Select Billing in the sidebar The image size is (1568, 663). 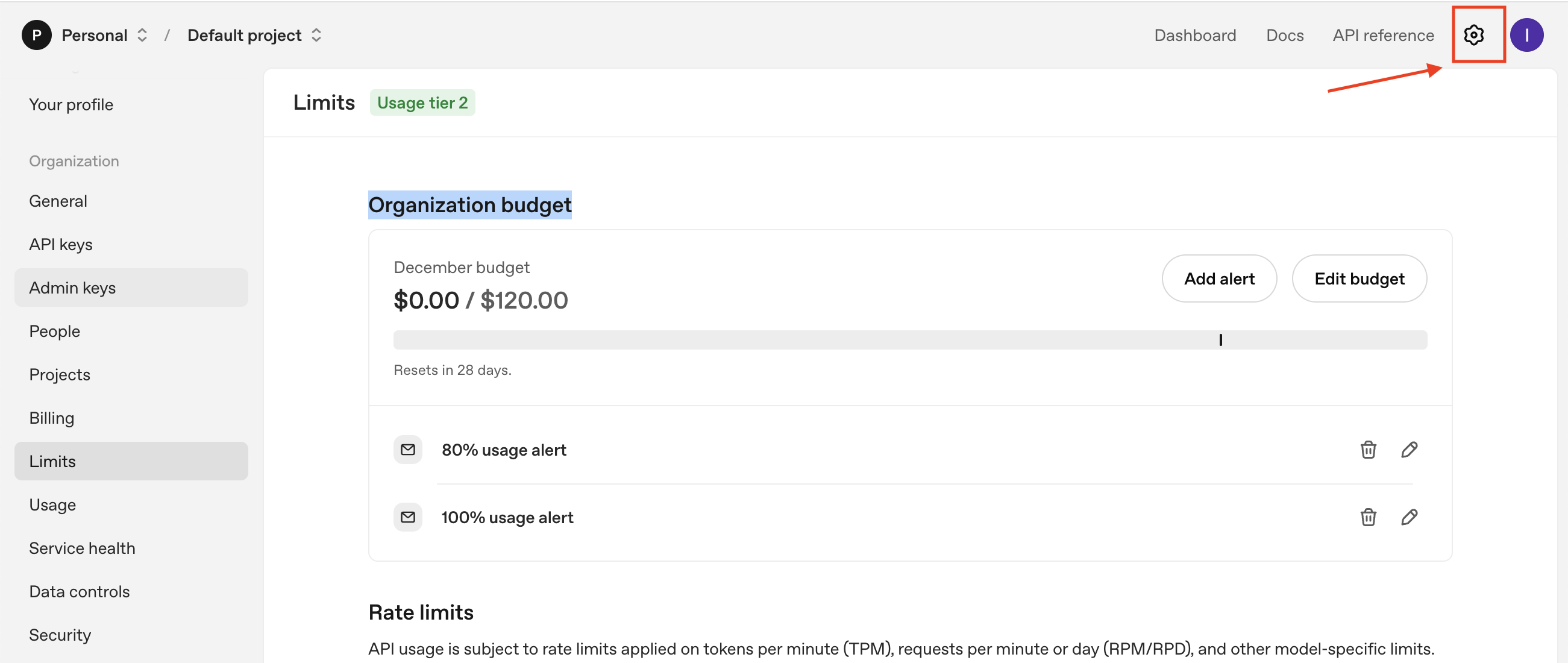(52, 418)
